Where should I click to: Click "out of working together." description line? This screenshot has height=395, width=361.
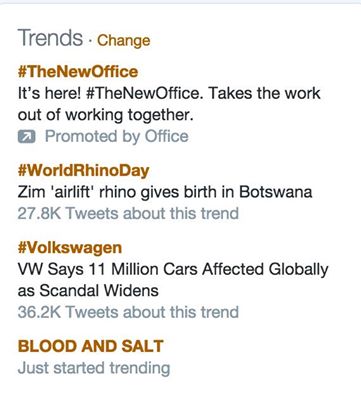(105, 115)
